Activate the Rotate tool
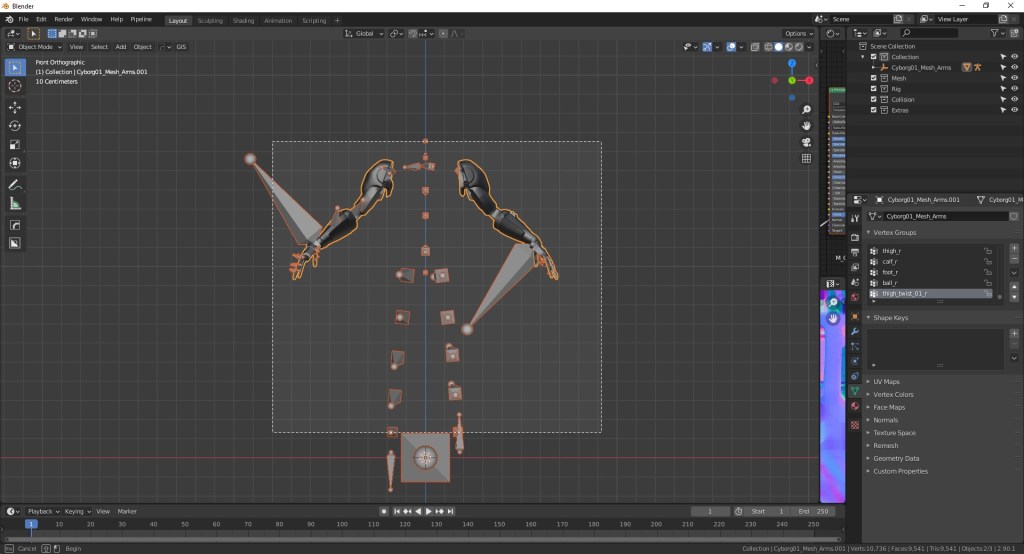The height and width of the screenshot is (554, 1024). (15, 125)
